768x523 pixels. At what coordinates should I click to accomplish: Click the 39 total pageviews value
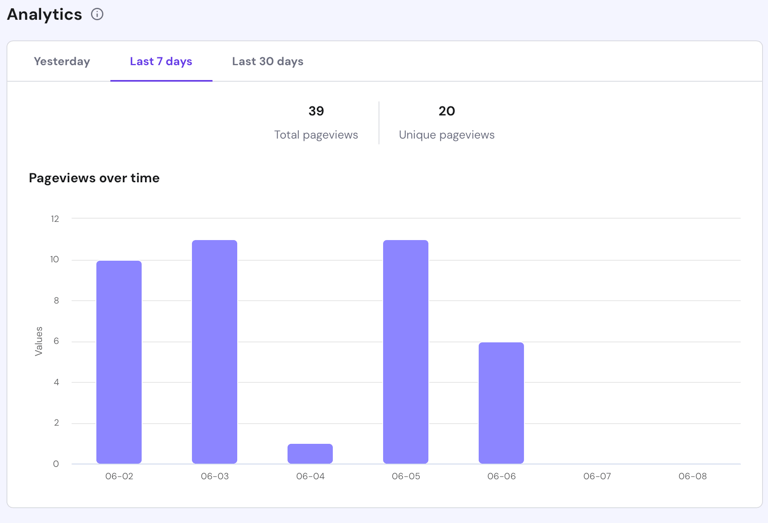(316, 111)
